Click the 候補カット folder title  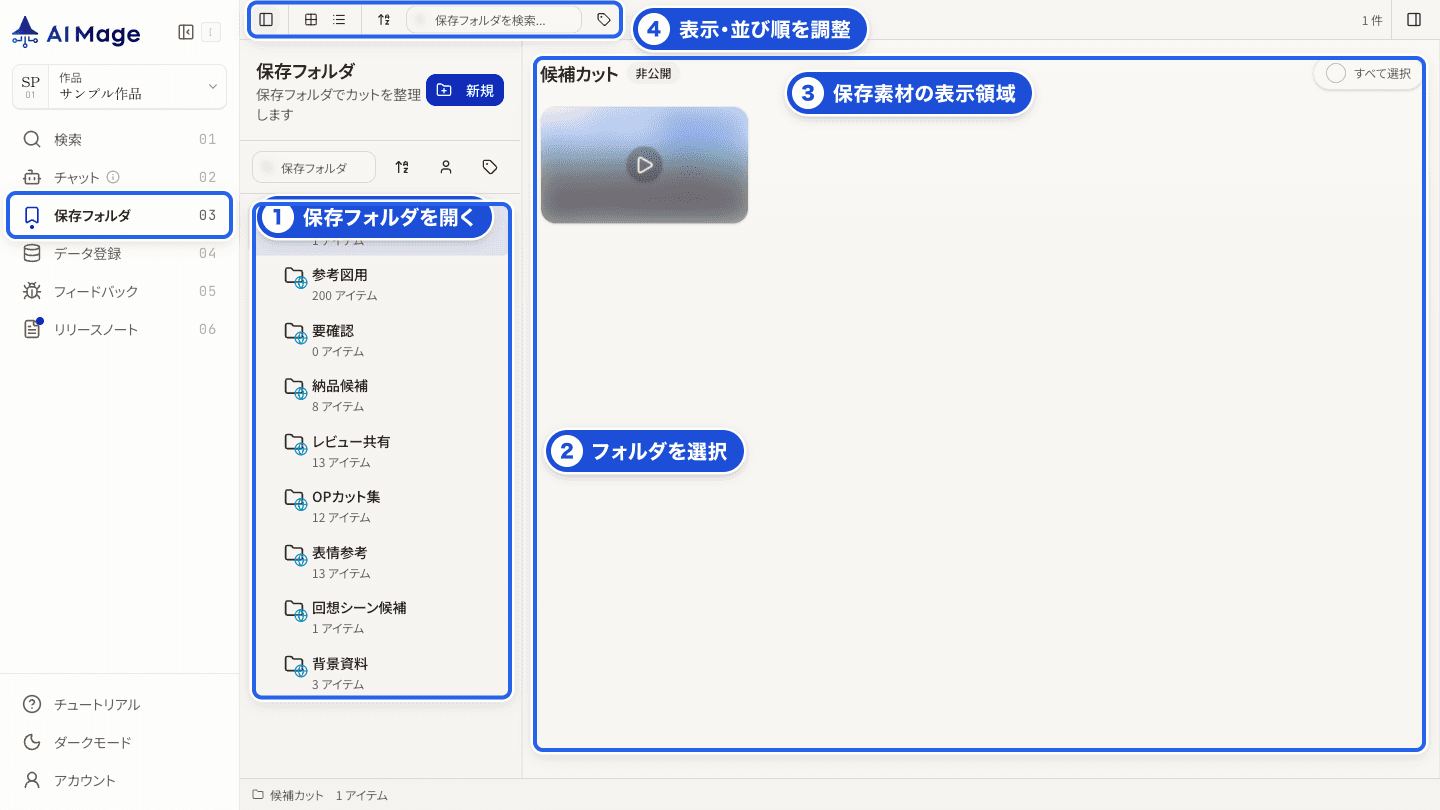point(580,74)
